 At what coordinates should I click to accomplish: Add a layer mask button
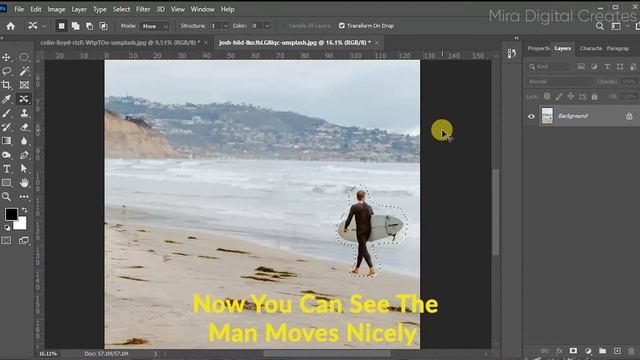click(573, 351)
